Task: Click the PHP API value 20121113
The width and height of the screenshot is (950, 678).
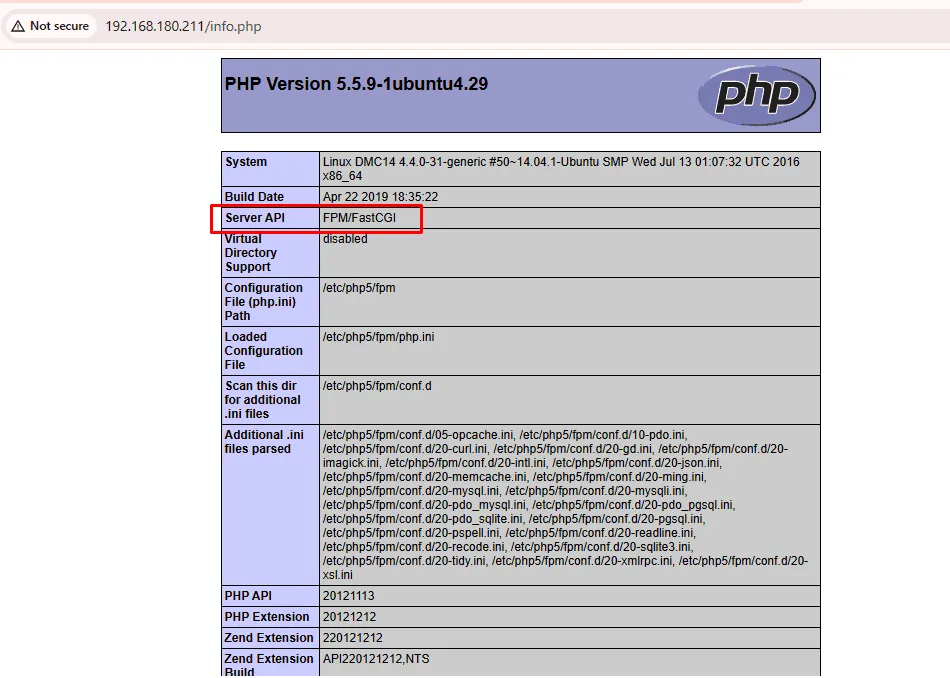Action: coord(349,596)
